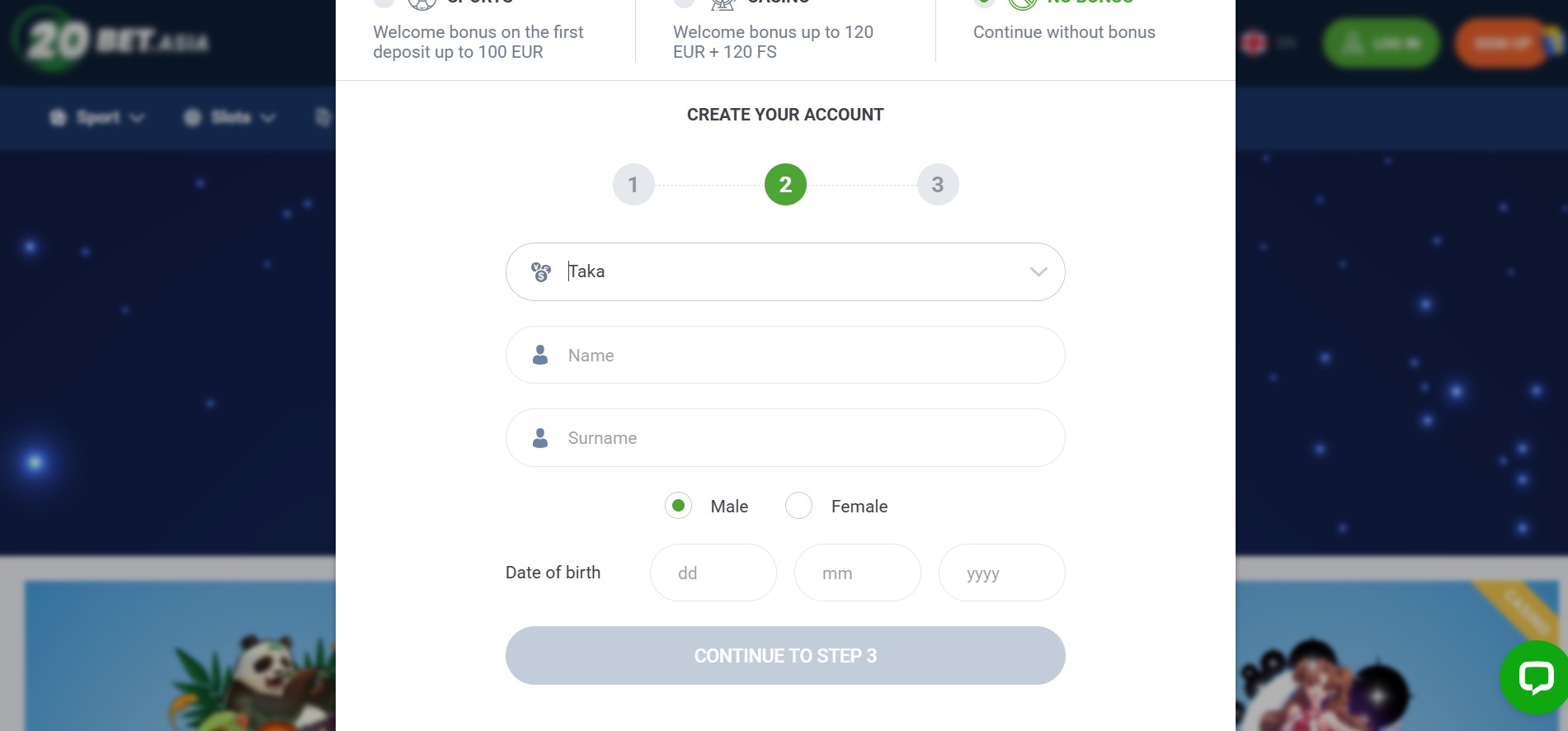Click the dd day of birth field

(x=713, y=573)
